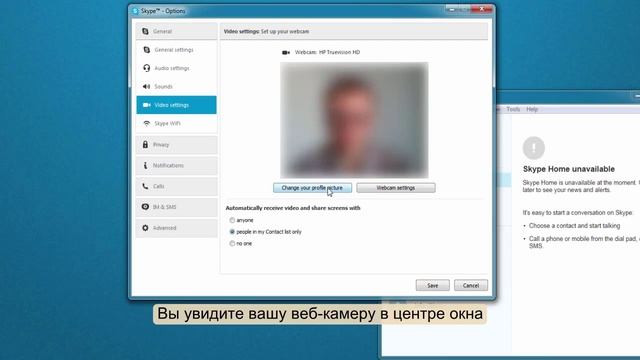Open the Sounds settings page

pyautogui.click(x=176, y=87)
